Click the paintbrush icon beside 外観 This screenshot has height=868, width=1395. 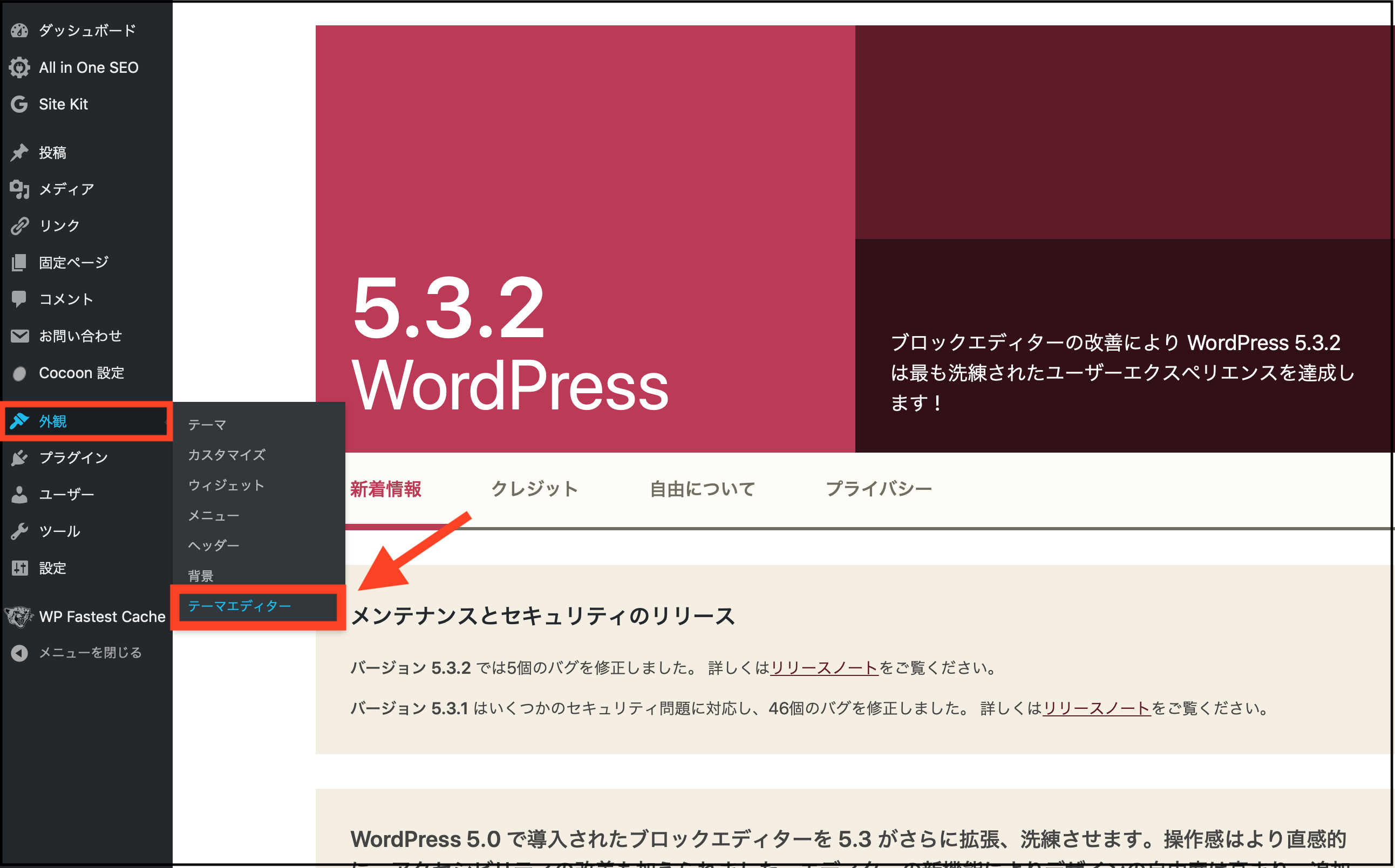pos(19,421)
